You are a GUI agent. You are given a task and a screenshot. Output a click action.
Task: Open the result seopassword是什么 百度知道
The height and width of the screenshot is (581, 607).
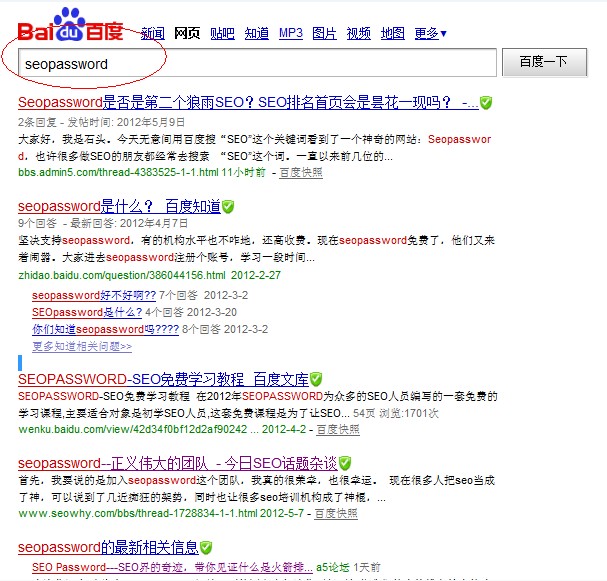click(119, 206)
